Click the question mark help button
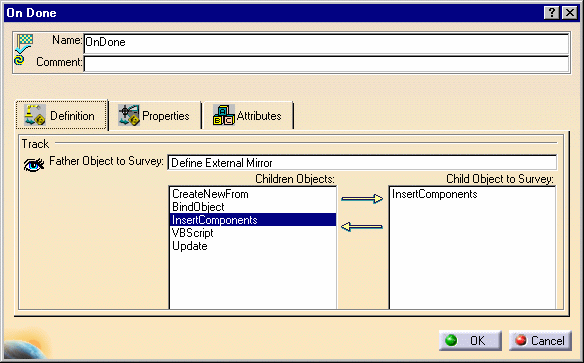The image size is (584, 363). [x=552, y=13]
